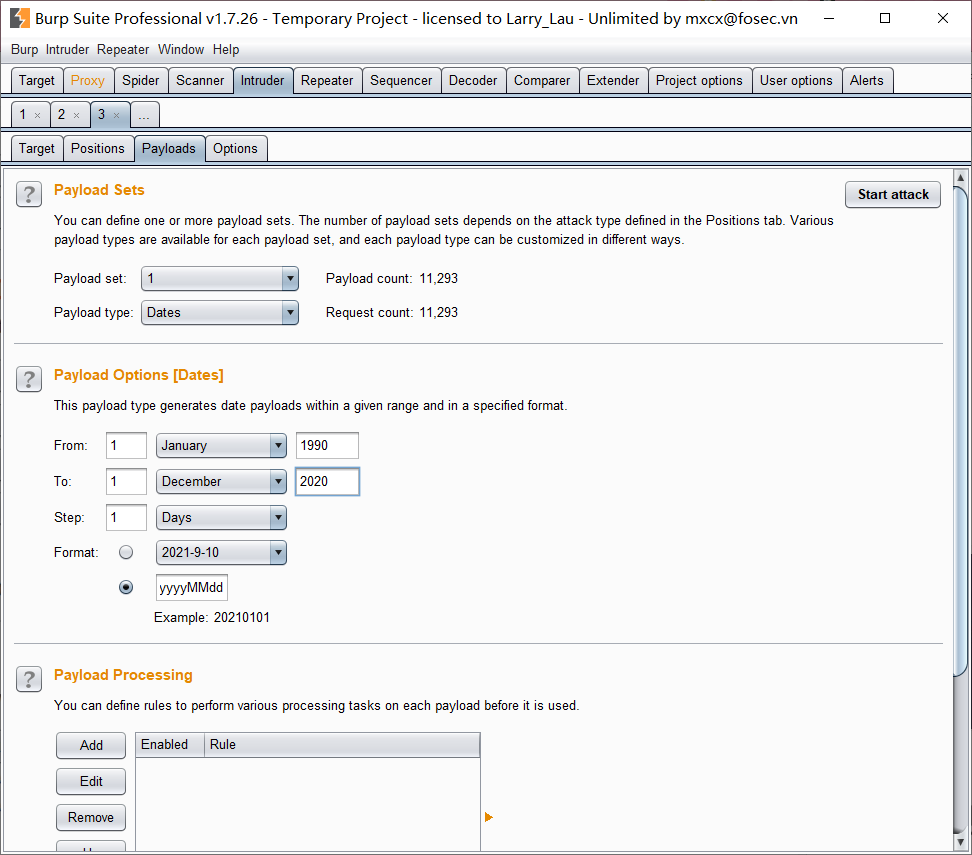Screen dimensions: 972x855
Task: Open the To month December dropdown
Action: pyautogui.click(x=221, y=481)
